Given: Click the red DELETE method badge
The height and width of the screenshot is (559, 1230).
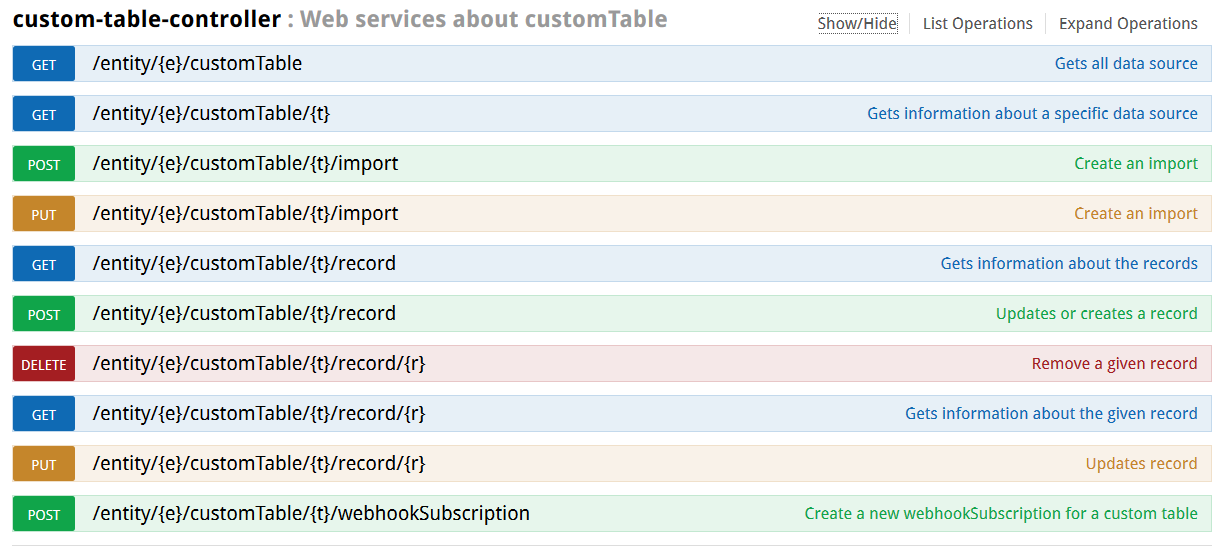Looking at the screenshot, I should point(44,364).
